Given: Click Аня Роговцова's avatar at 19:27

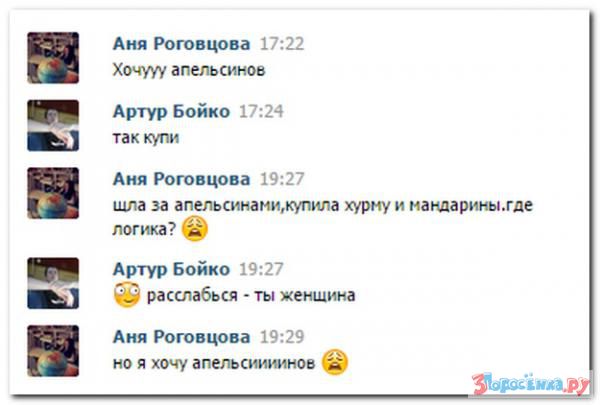Looking at the screenshot, I should pos(53,193).
